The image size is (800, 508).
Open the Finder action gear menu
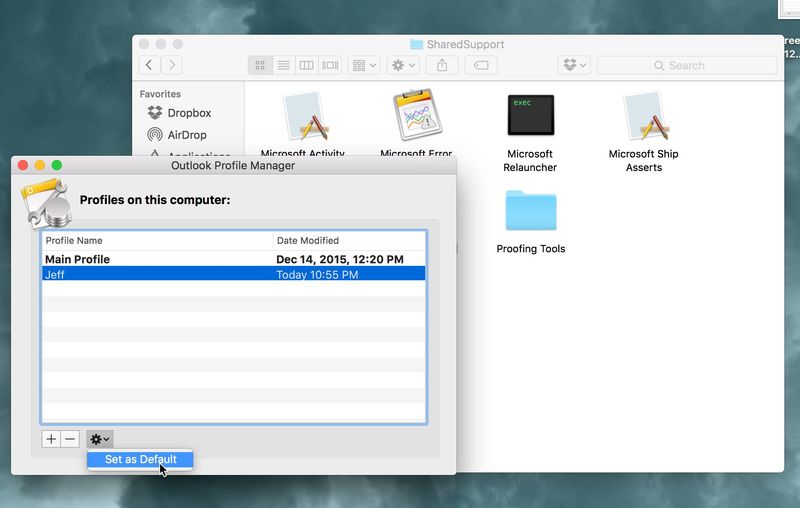point(403,65)
